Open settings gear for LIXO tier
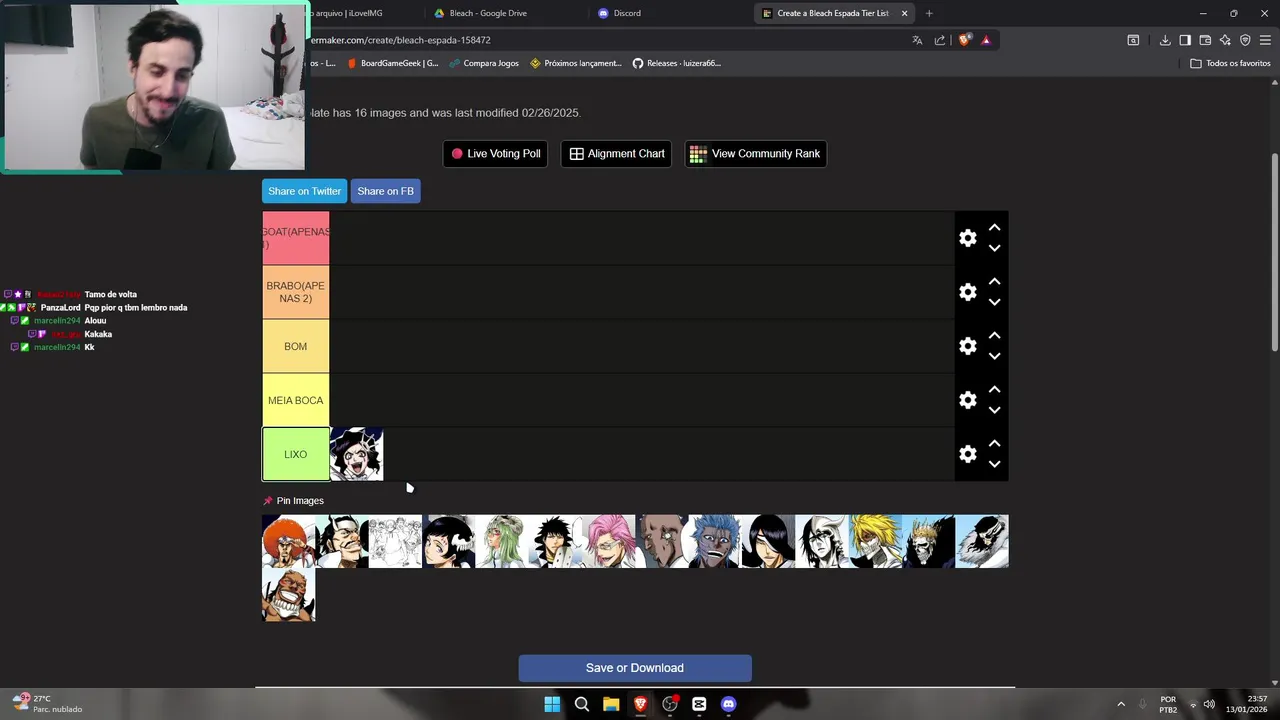Image resolution: width=1280 pixels, height=720 pixels. pyautogui.click(x=967, y=454)
